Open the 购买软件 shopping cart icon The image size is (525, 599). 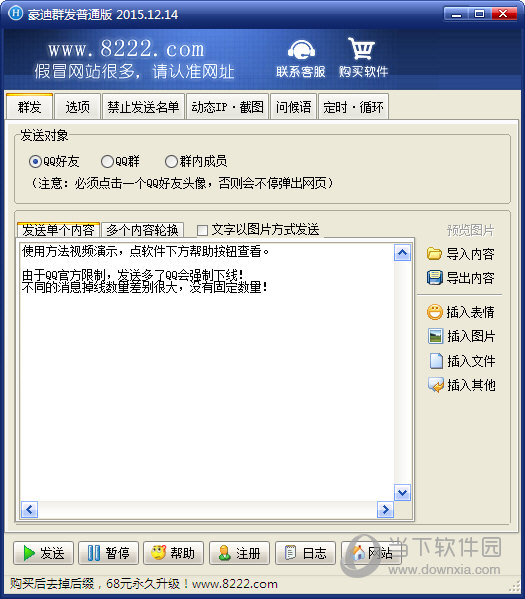361,49
